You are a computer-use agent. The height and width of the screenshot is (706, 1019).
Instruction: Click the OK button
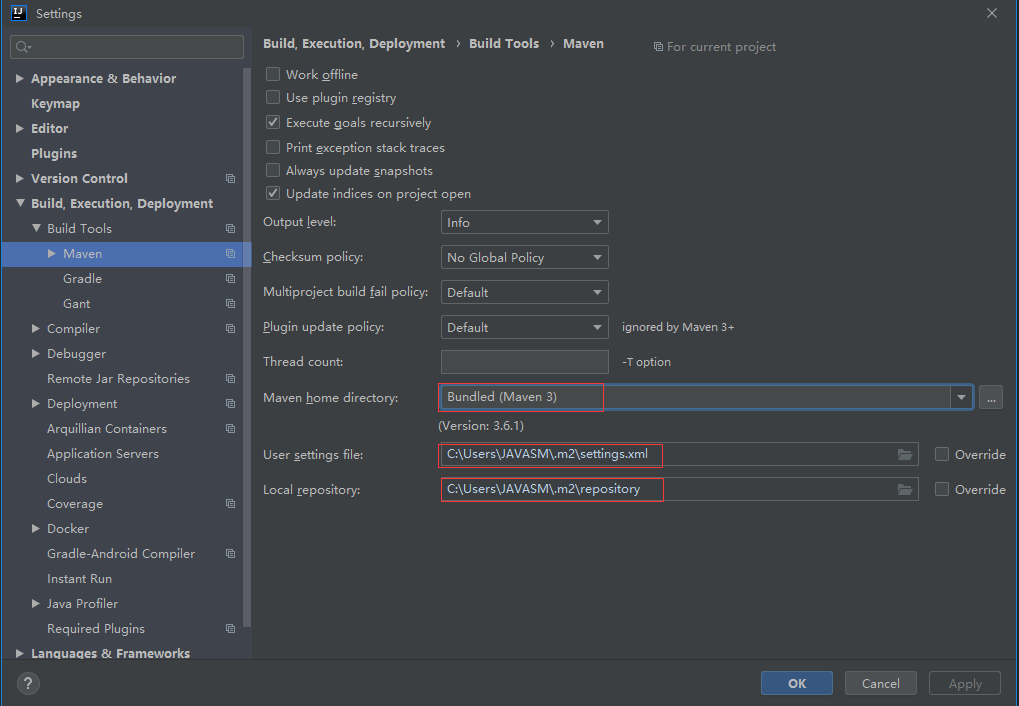click(x=797, y=683)
